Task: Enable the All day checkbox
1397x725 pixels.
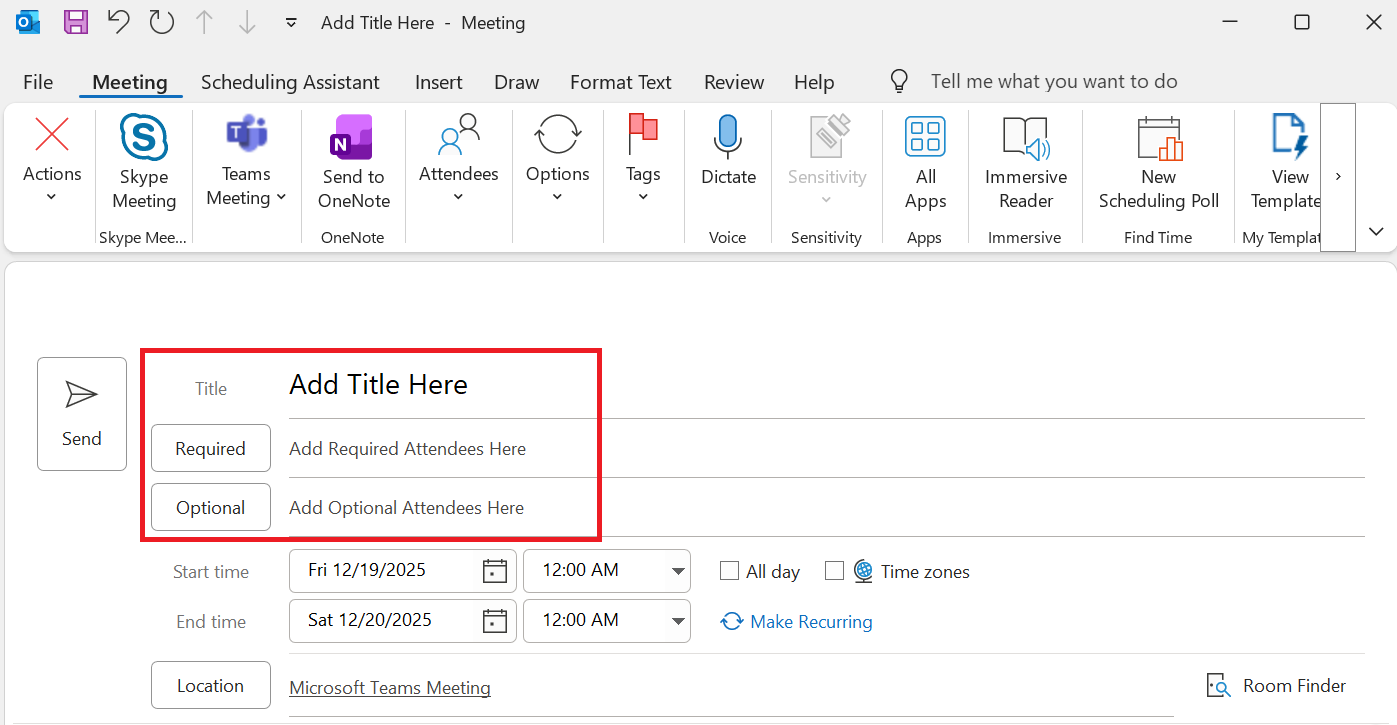Action: 730,571
